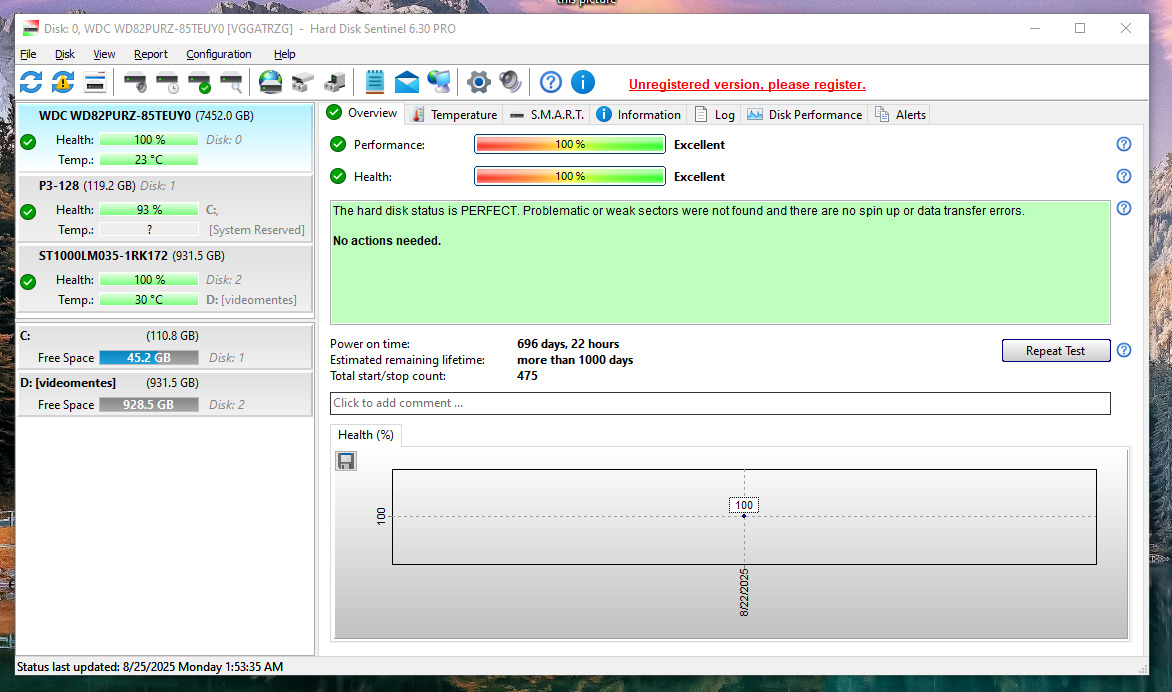Viewport: 1172px width, 692px height.
Task: Select the Health (%) graph tab
Action: [x=366, y=435]
